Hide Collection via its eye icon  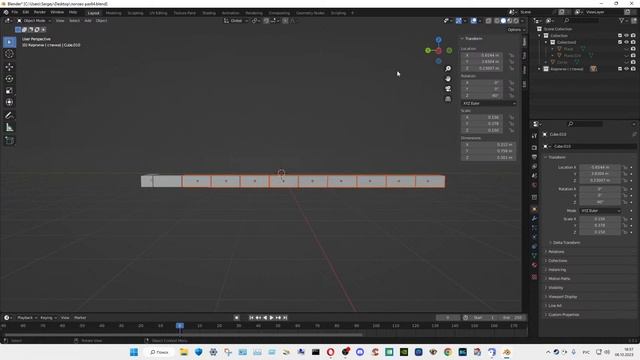click(x=627, y=36)
